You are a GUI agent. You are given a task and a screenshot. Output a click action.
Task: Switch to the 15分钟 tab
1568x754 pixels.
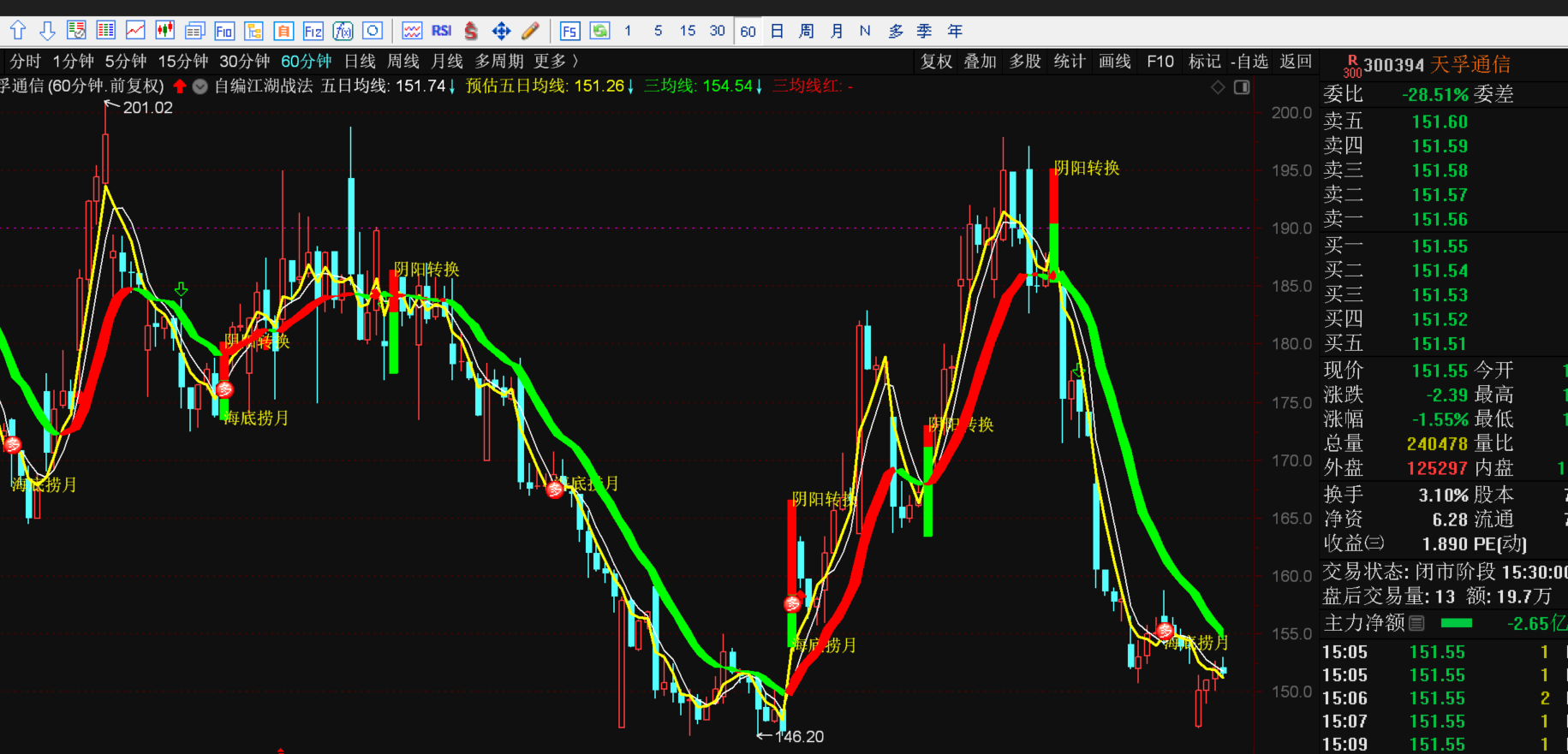coord(183,62)
